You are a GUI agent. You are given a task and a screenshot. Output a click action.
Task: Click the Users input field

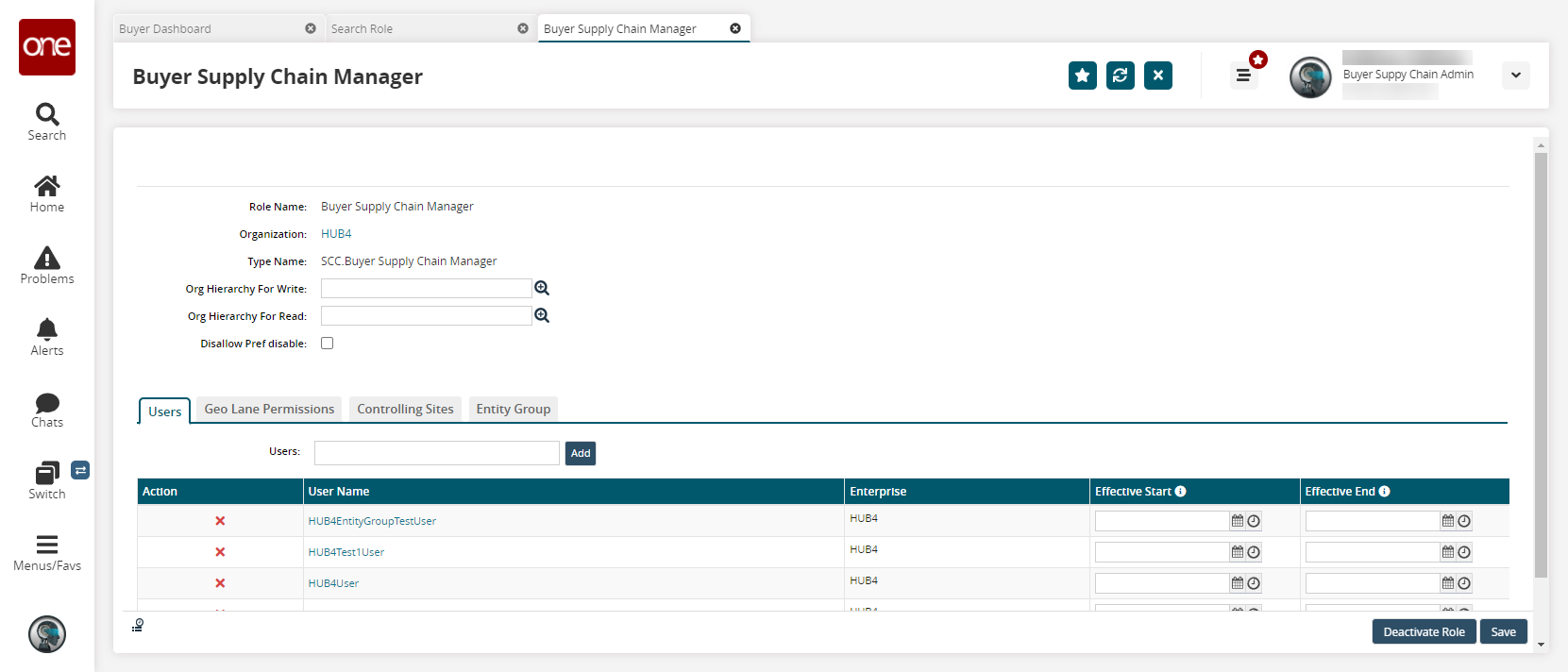[x=437, y=453]
